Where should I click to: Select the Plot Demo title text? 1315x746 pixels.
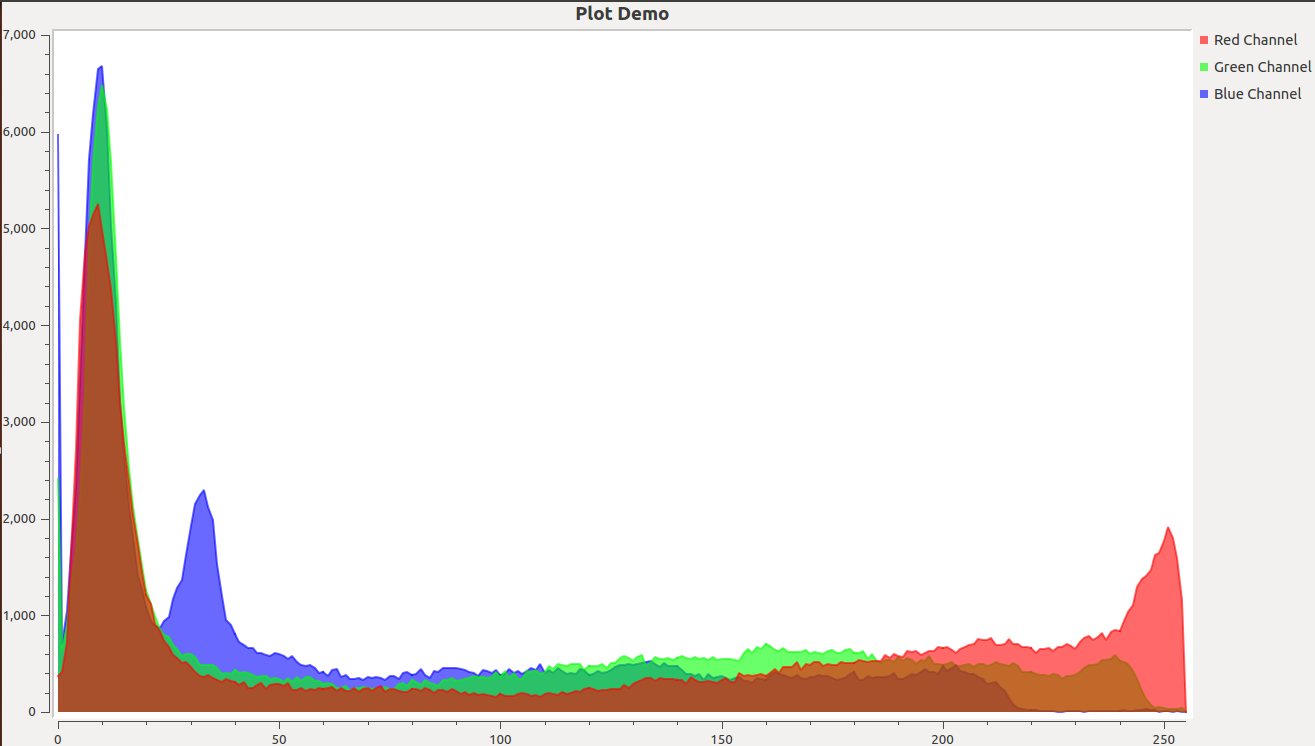pyautogui.click(x=622, y=13)
